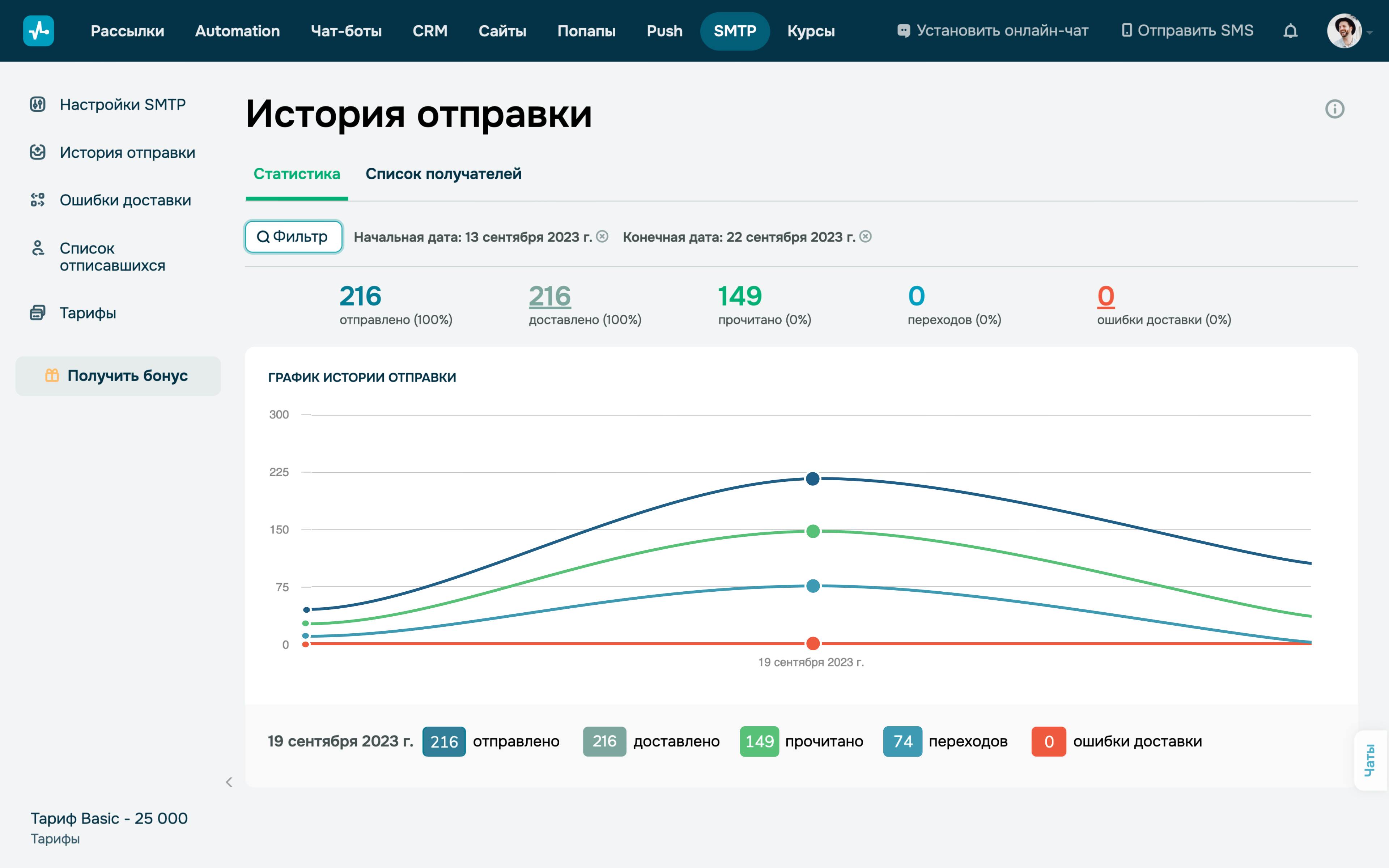Click the green 149 прочитано legend badge
Viewport: 1389px width, 868px height.
point(759,741)
